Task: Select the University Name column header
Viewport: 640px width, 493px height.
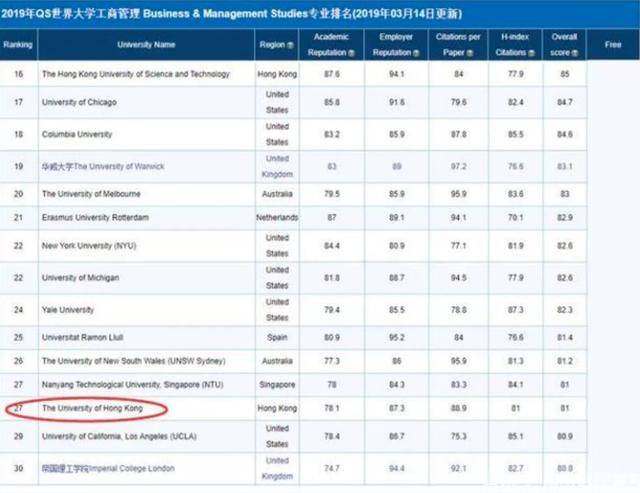Action: point(146,45)
